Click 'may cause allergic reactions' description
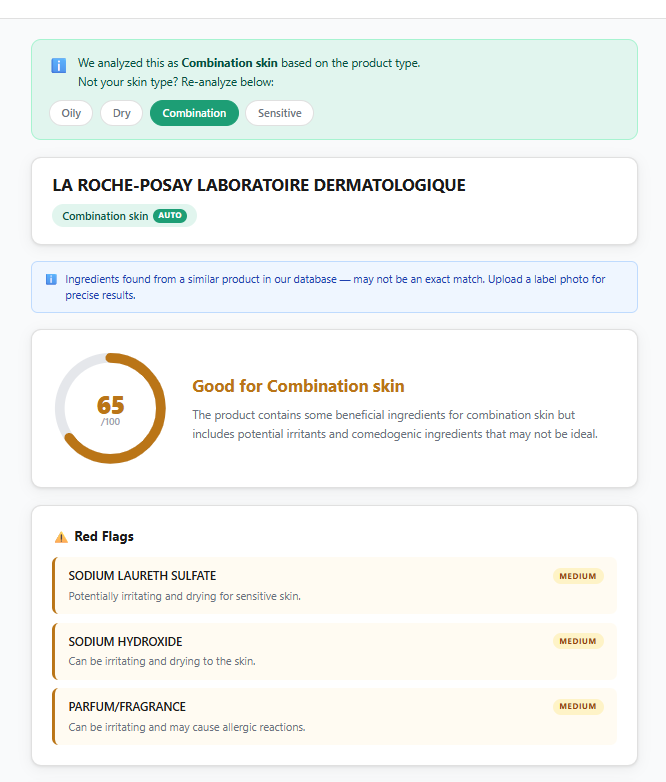This screenshot has width=666, height=782. [x=187, y=727]
